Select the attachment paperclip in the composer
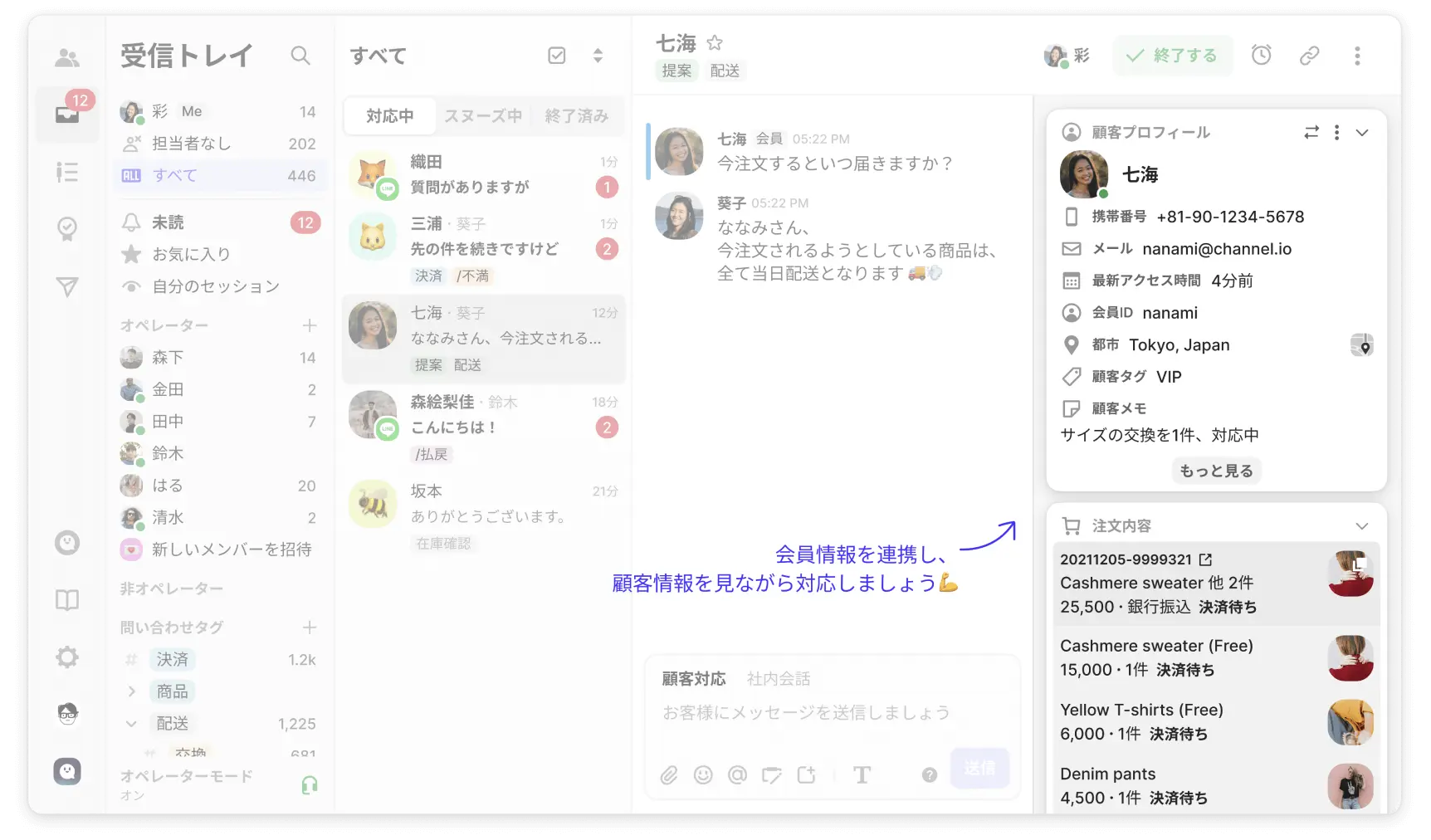This screenshot has height=840, width=1431. pos(669,775)
